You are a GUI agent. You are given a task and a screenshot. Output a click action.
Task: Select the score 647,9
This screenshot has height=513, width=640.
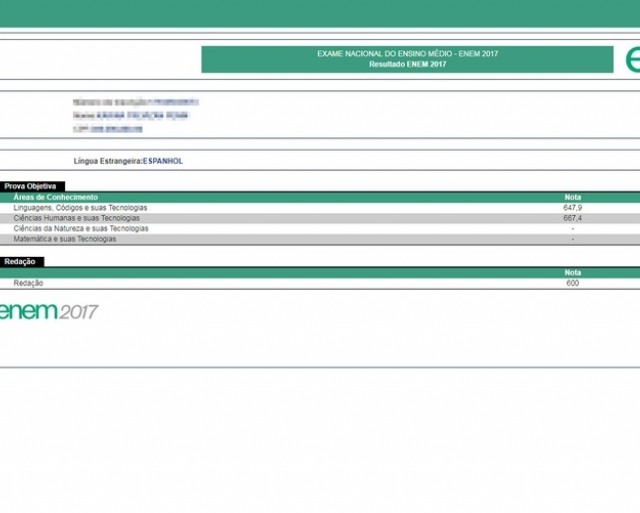pyautogui.click(x=573, y=208)
